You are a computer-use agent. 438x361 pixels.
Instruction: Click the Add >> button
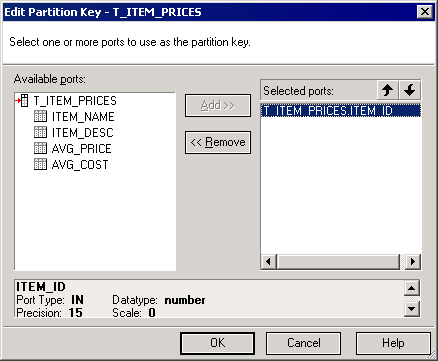point(218,106)
